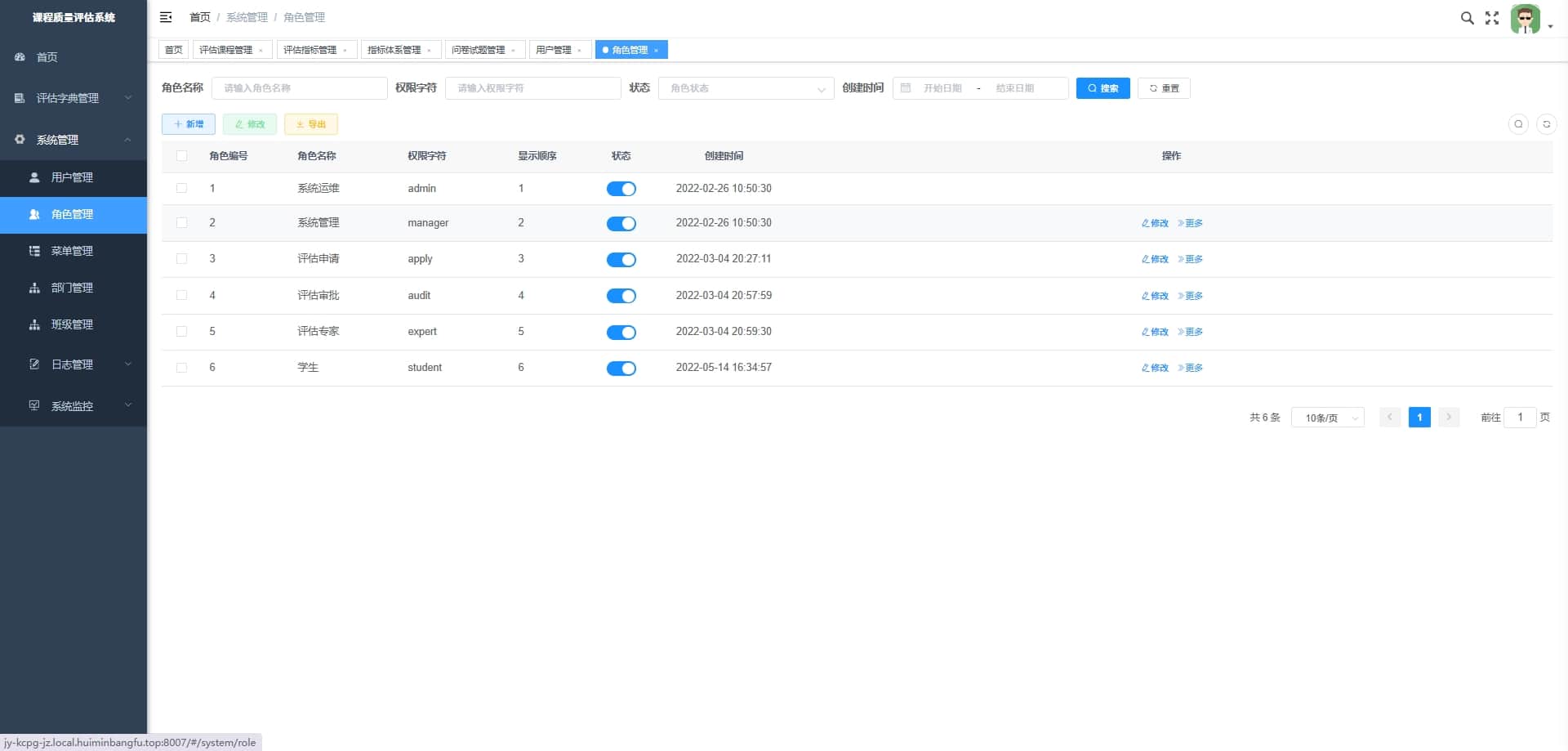Click the 菜单管理 list icon
Viewport: 1568px width, 751px height.
pos(34,251)
